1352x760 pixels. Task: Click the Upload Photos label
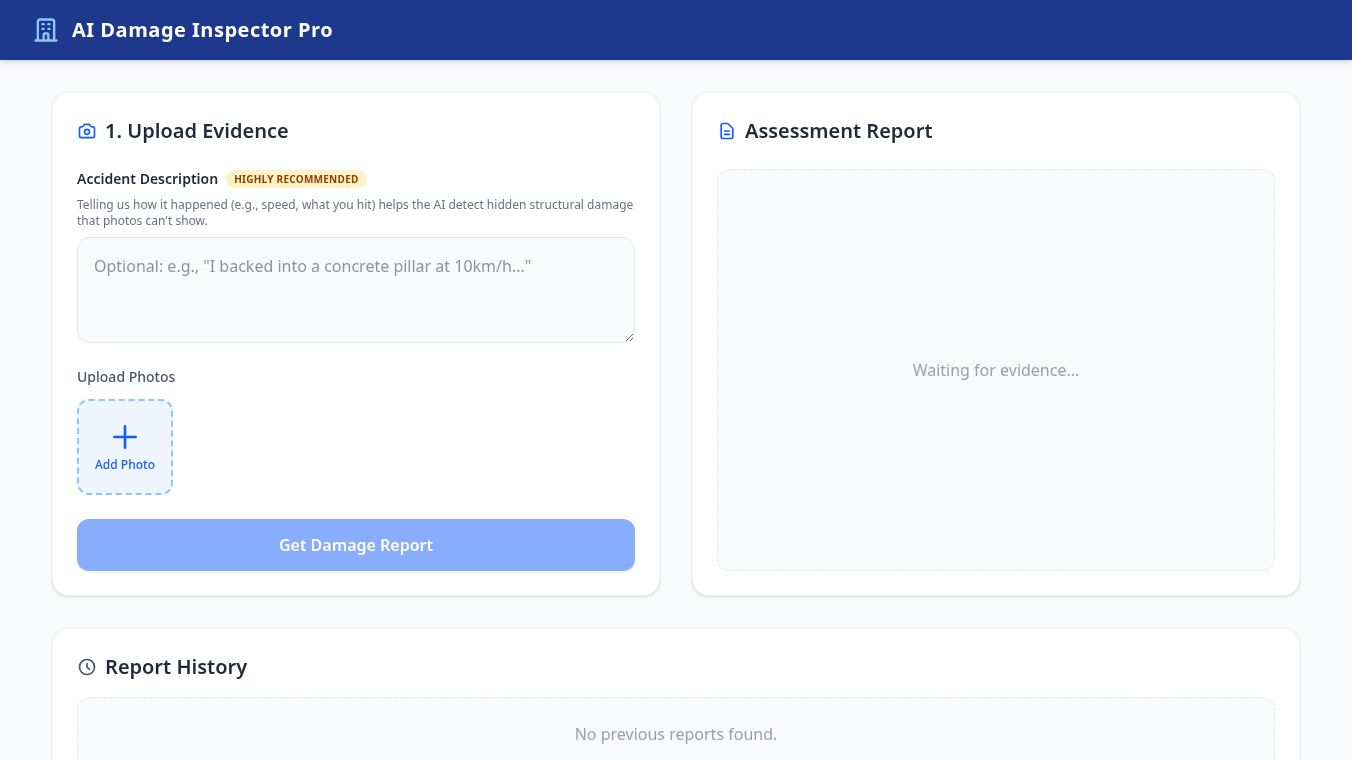[x=126, y=377]
